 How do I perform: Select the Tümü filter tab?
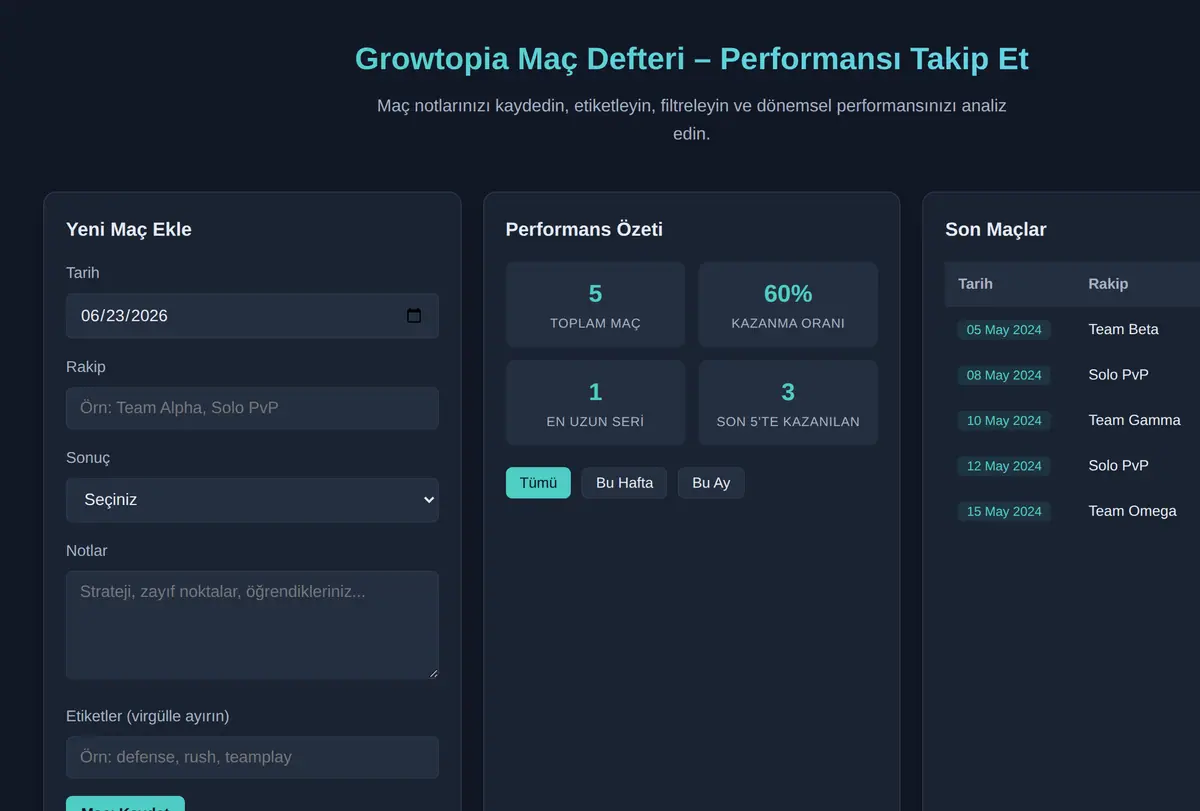(x=538, y=483)
